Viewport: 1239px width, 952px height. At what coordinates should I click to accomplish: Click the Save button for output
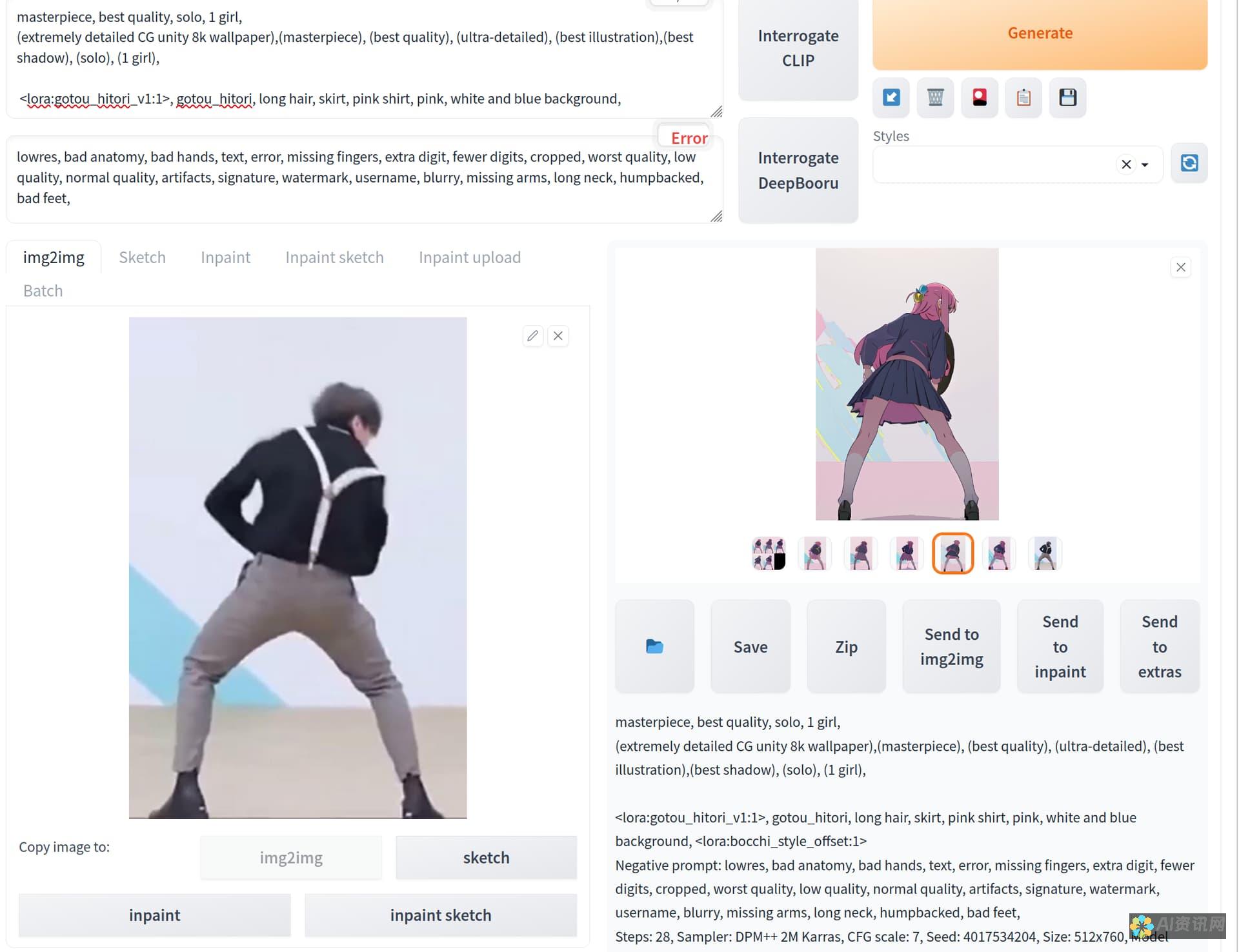coord(750,645)
